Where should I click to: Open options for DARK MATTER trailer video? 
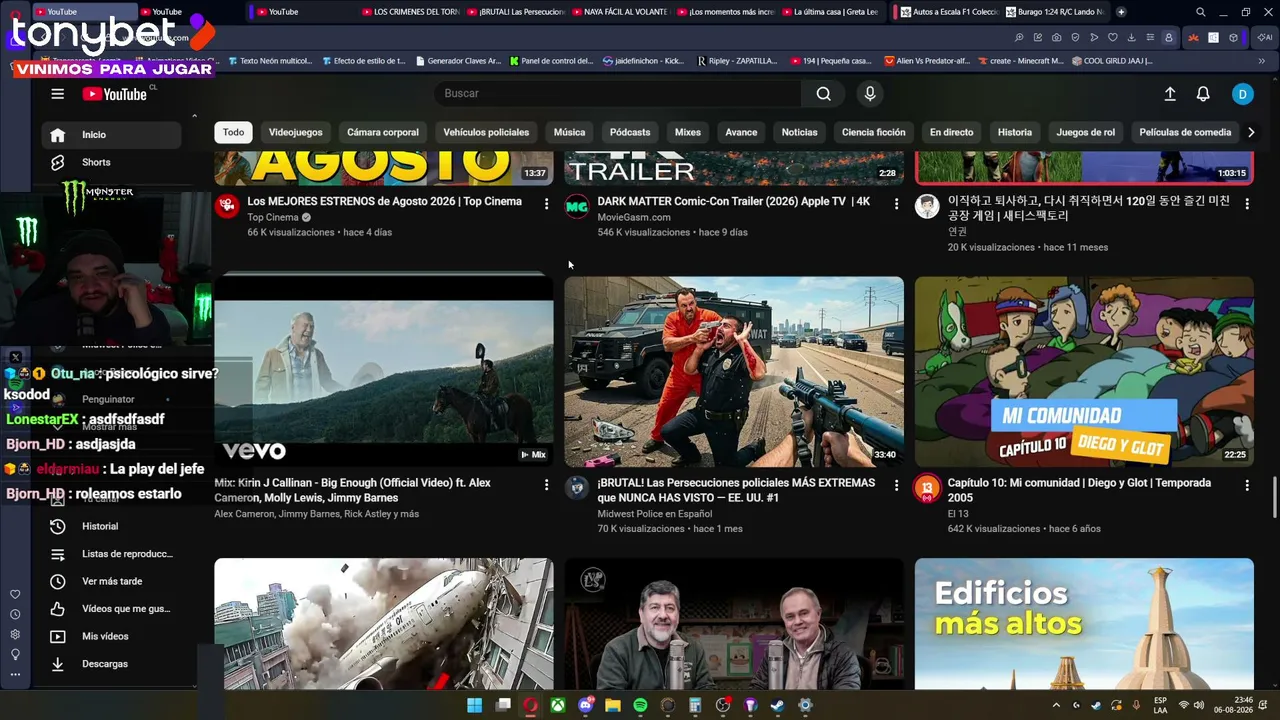(x=896, y=203)
